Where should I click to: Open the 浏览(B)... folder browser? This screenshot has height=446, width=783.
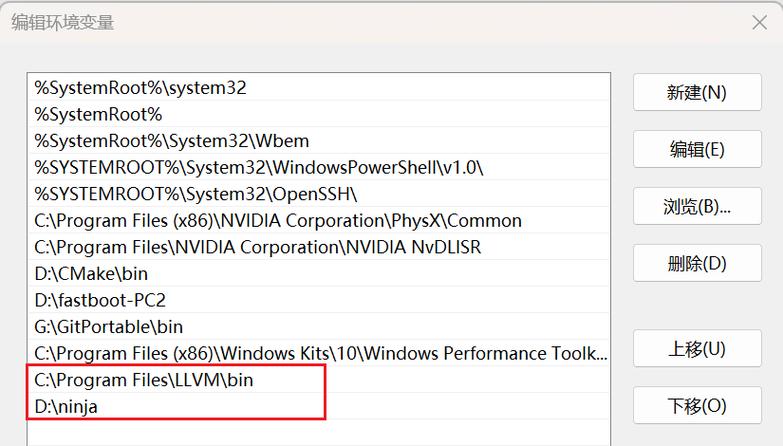[696, 207]
